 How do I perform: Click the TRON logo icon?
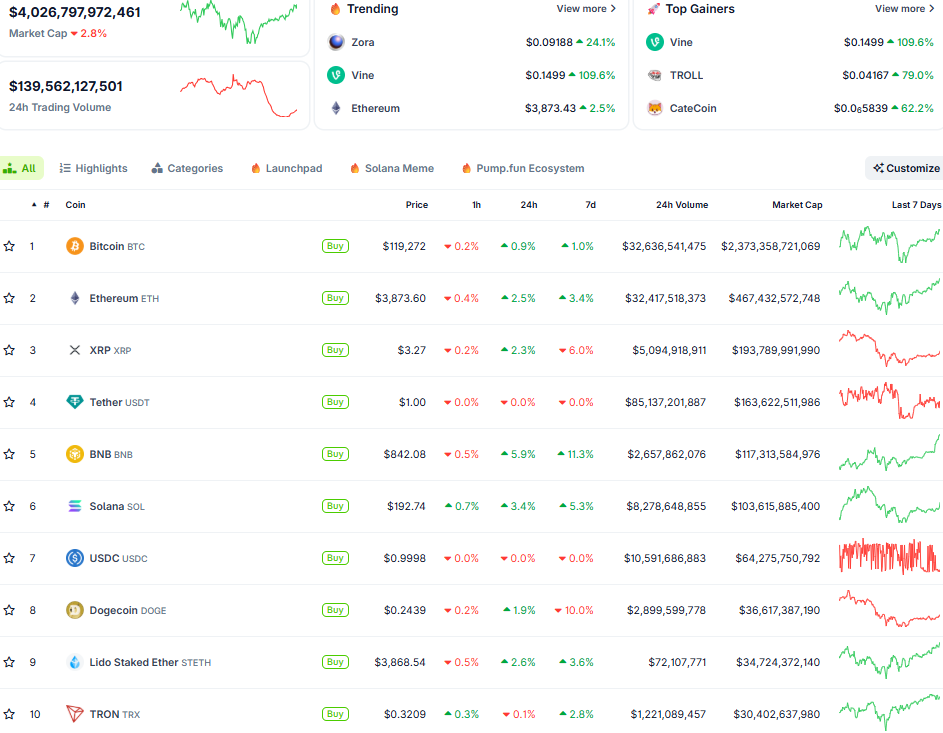(75, 714)
